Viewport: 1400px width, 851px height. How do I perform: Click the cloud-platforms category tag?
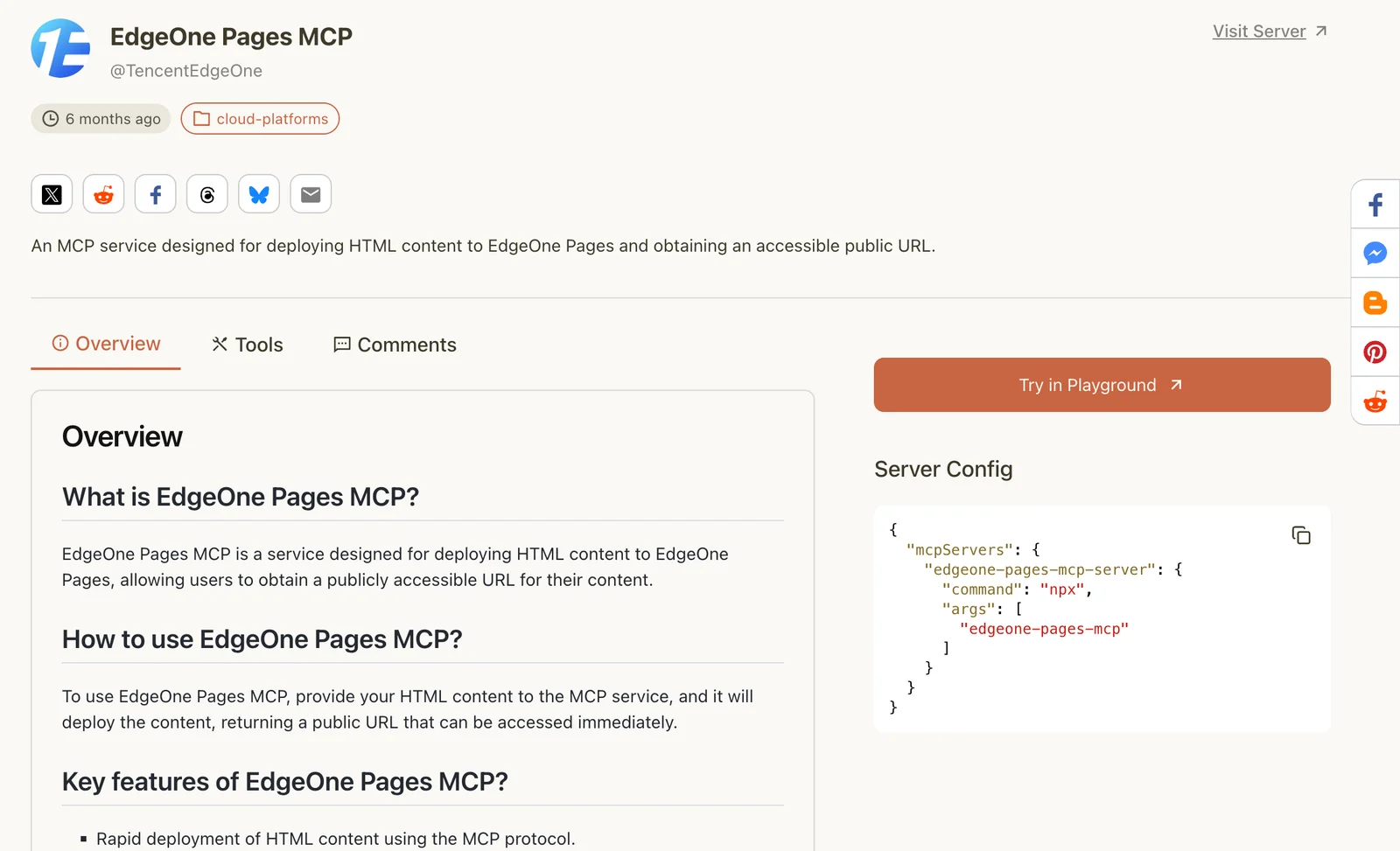[260, 119]
